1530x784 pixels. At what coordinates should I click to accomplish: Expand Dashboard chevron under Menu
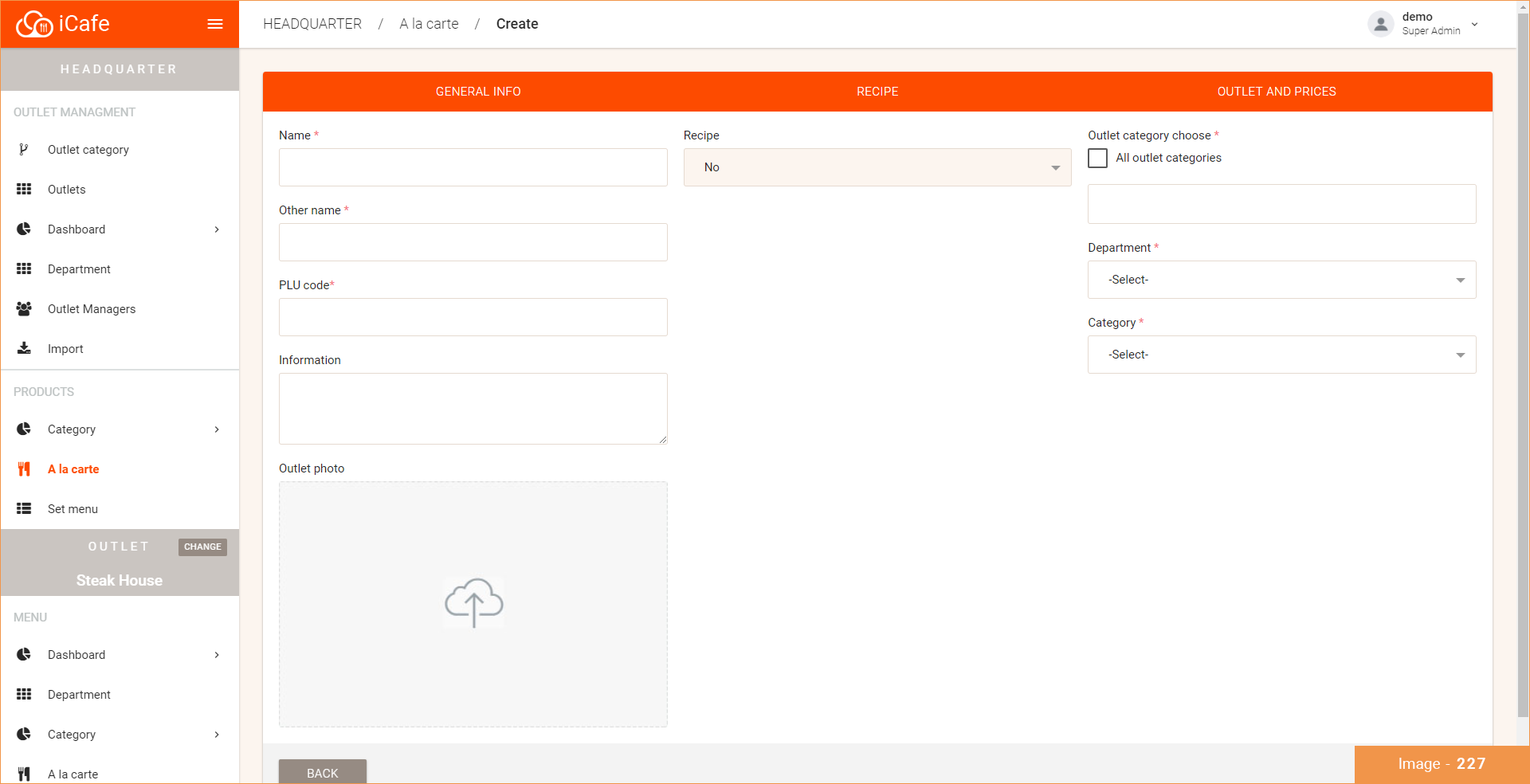tap(217, 655)
